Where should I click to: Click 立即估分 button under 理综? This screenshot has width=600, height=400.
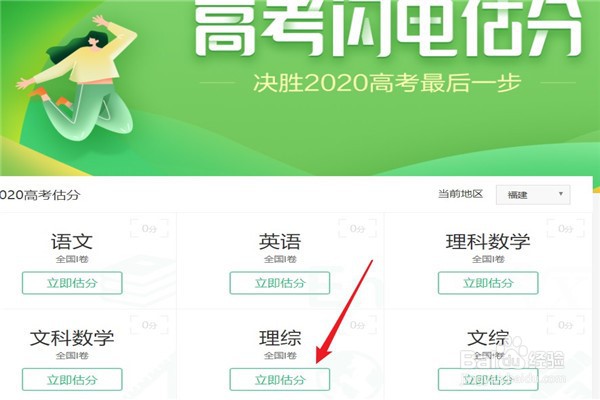280,379
